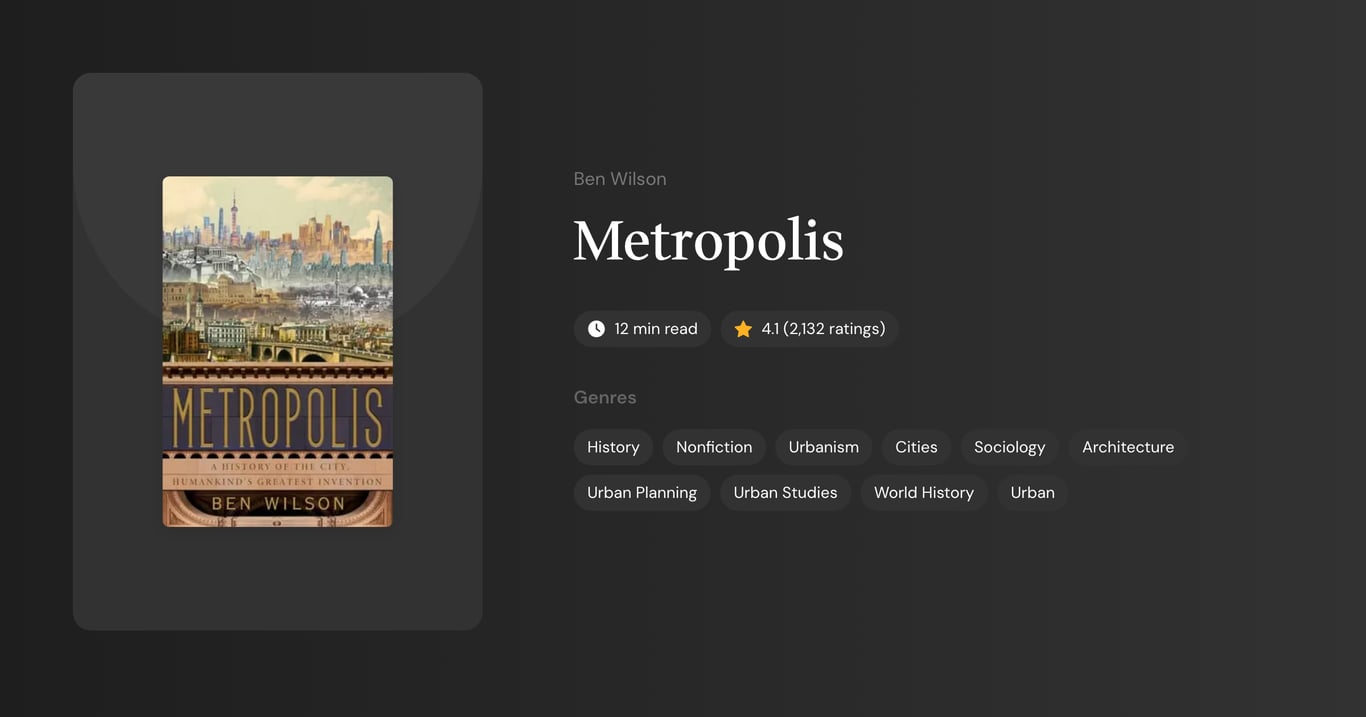
Task: Click the 4.1 rating pill
Action: (810, 328)
